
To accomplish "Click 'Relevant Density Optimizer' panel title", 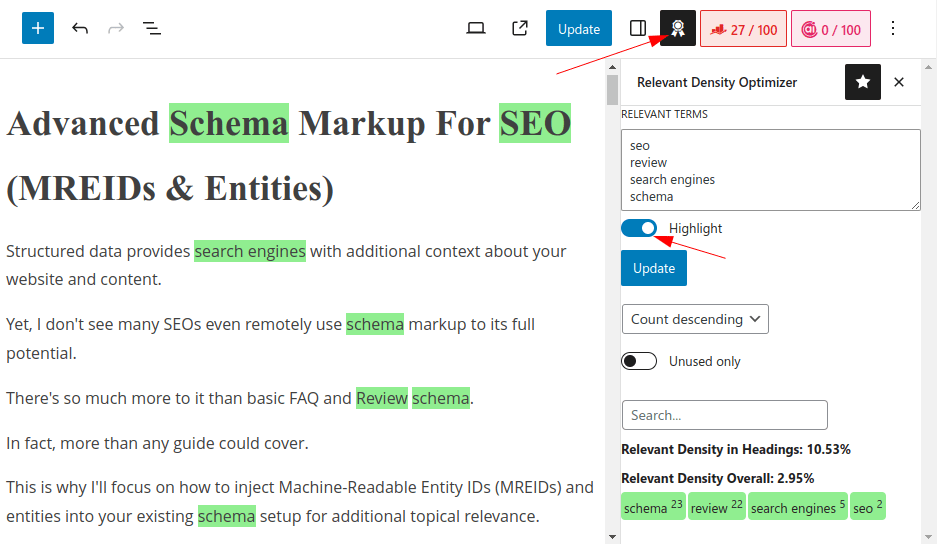I will [717, 82].
